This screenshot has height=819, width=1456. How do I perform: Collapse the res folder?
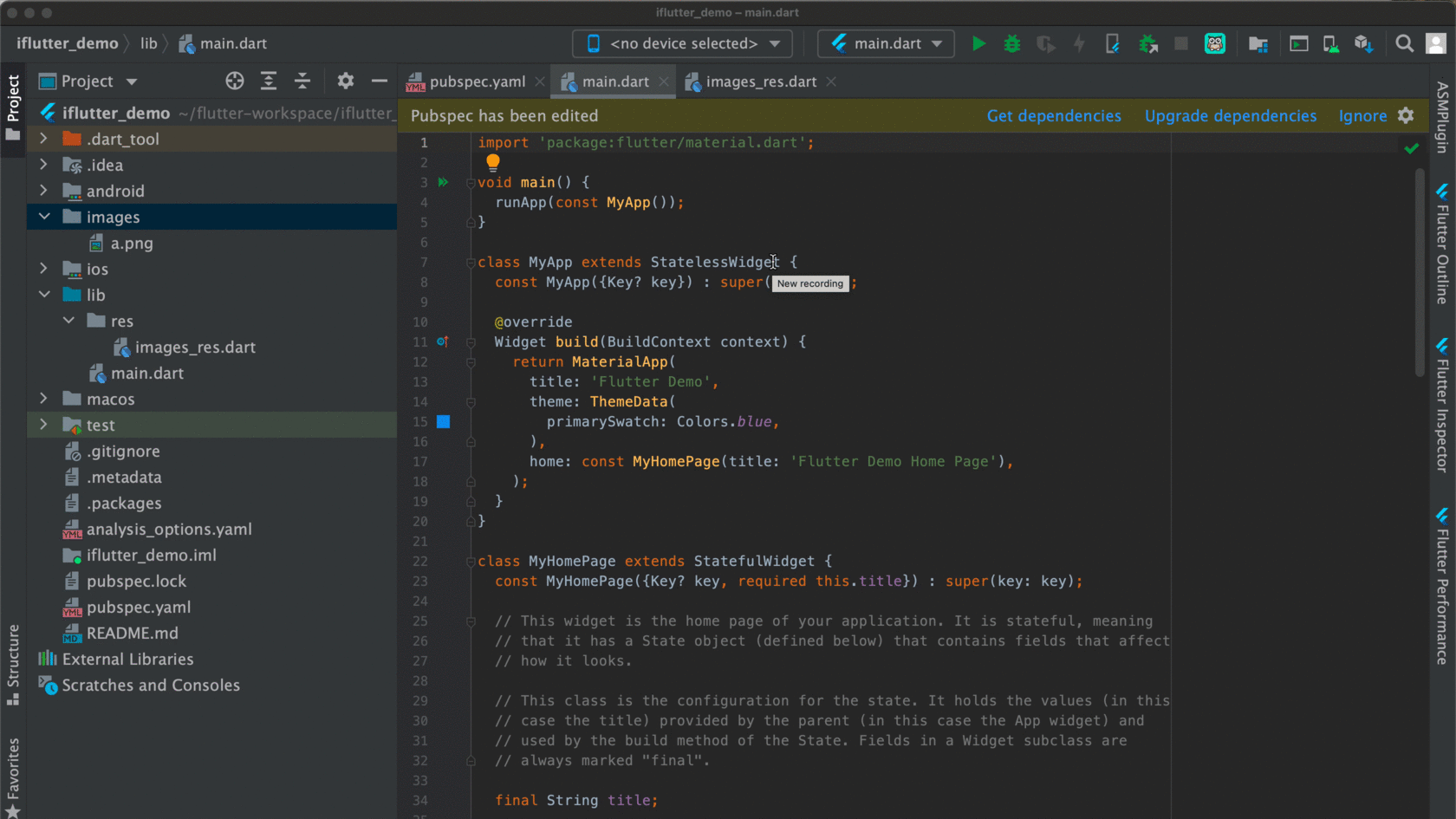68,321
